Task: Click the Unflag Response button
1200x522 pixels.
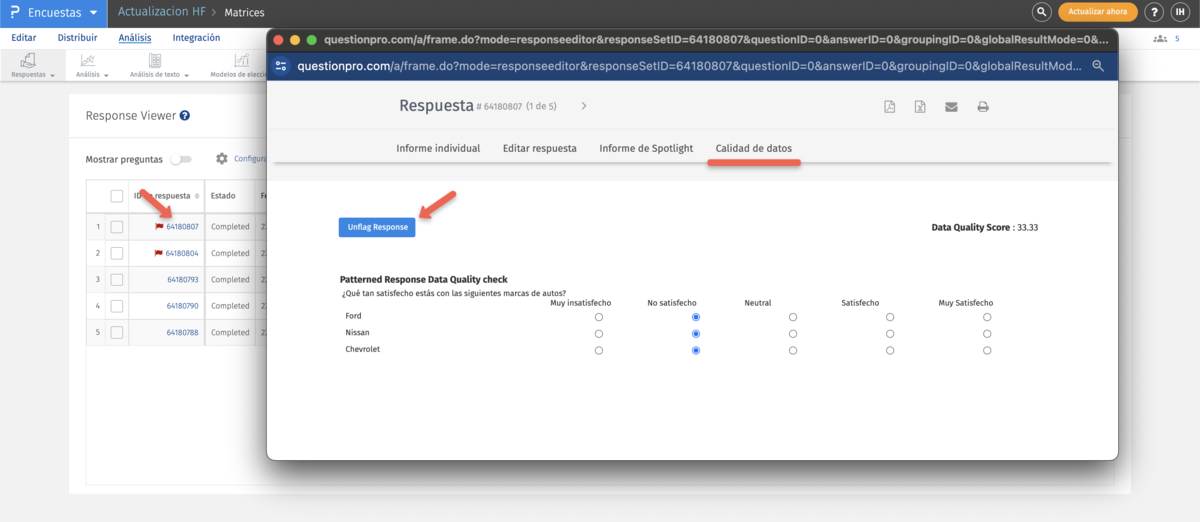Action: point(377,227)
